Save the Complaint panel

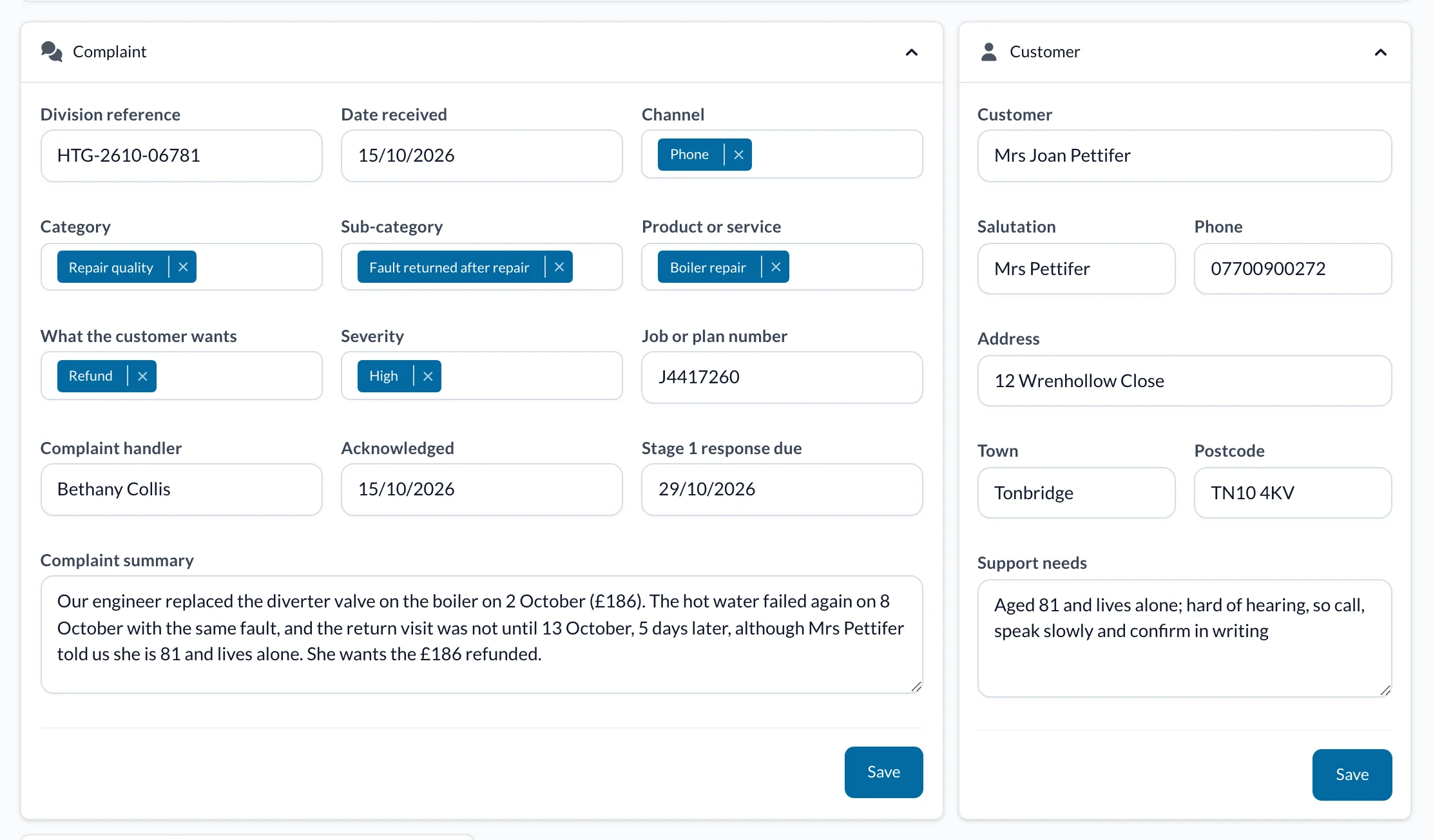pyautogui.click(x=883, y=772)
